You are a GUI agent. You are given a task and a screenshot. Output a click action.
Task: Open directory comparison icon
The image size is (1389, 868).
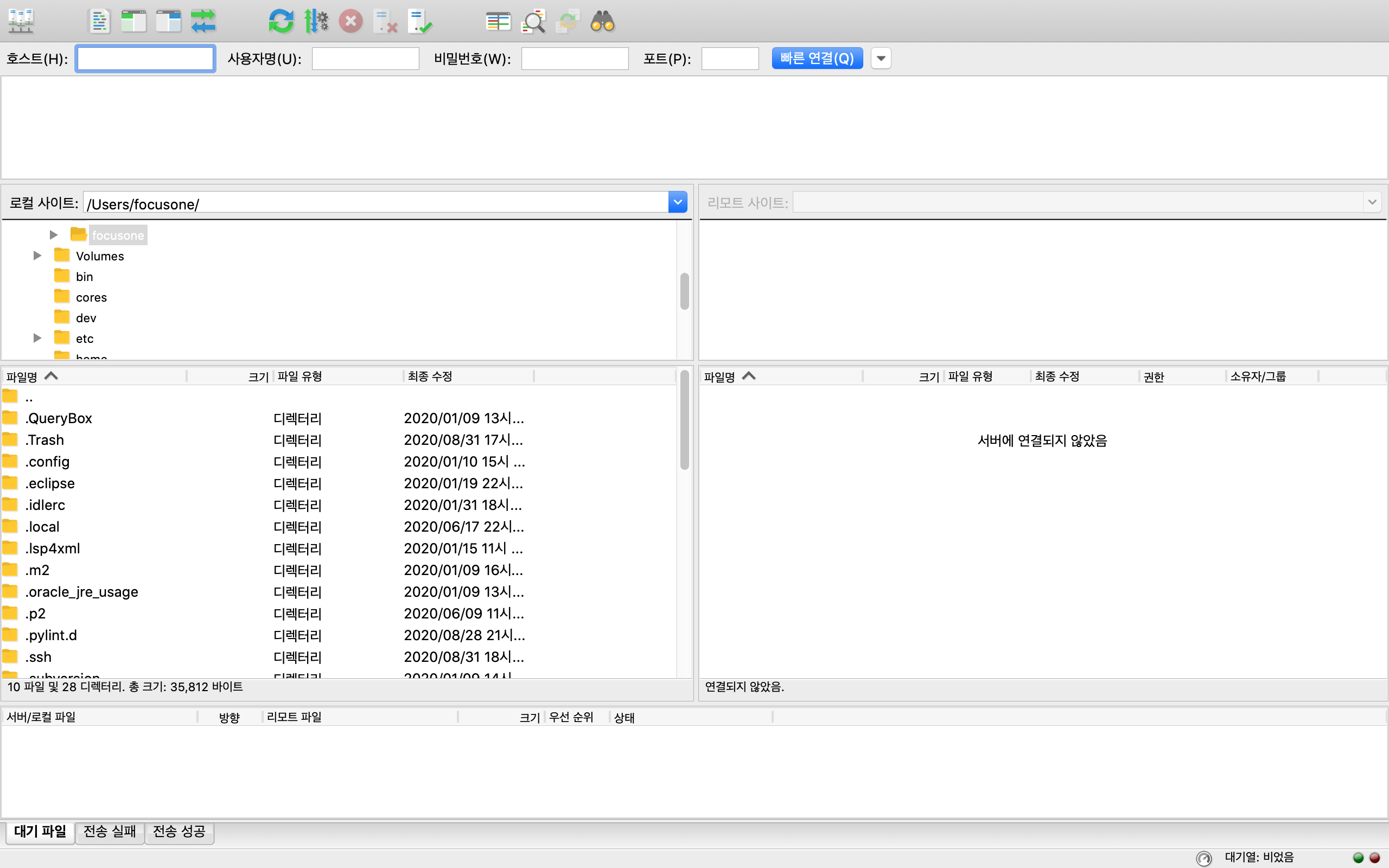533,21
